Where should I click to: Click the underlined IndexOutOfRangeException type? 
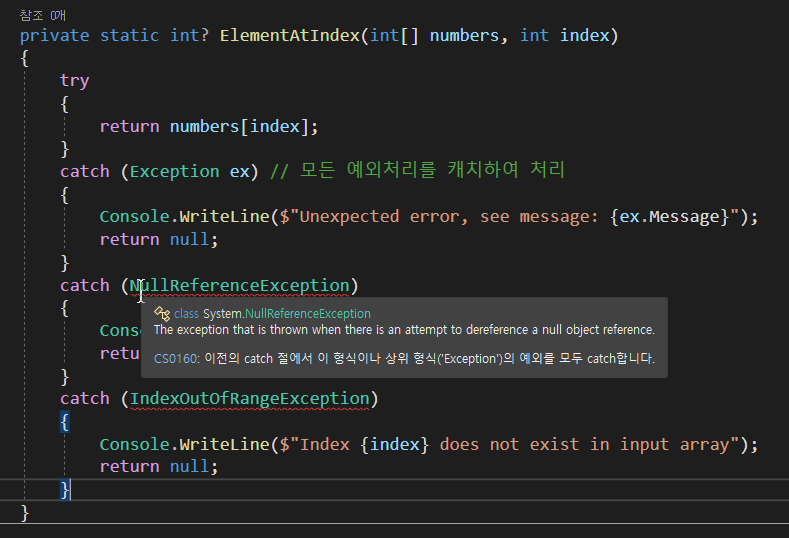click(x=250, y=399)
